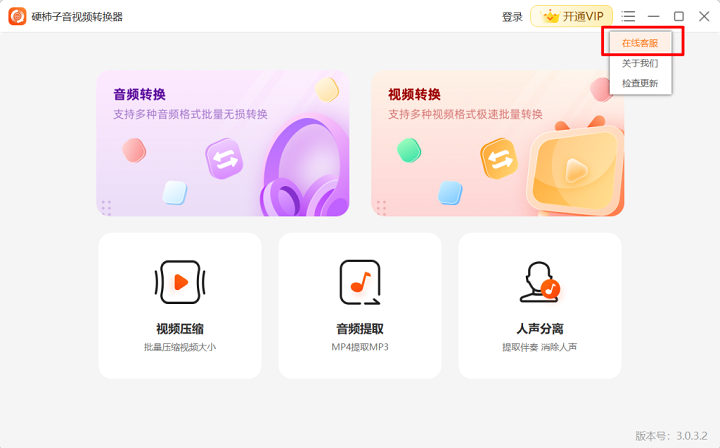Click the vocal separation head icon
Viewport: 720px width, 448px height.
pyautogui.click(x=540, y=282)
